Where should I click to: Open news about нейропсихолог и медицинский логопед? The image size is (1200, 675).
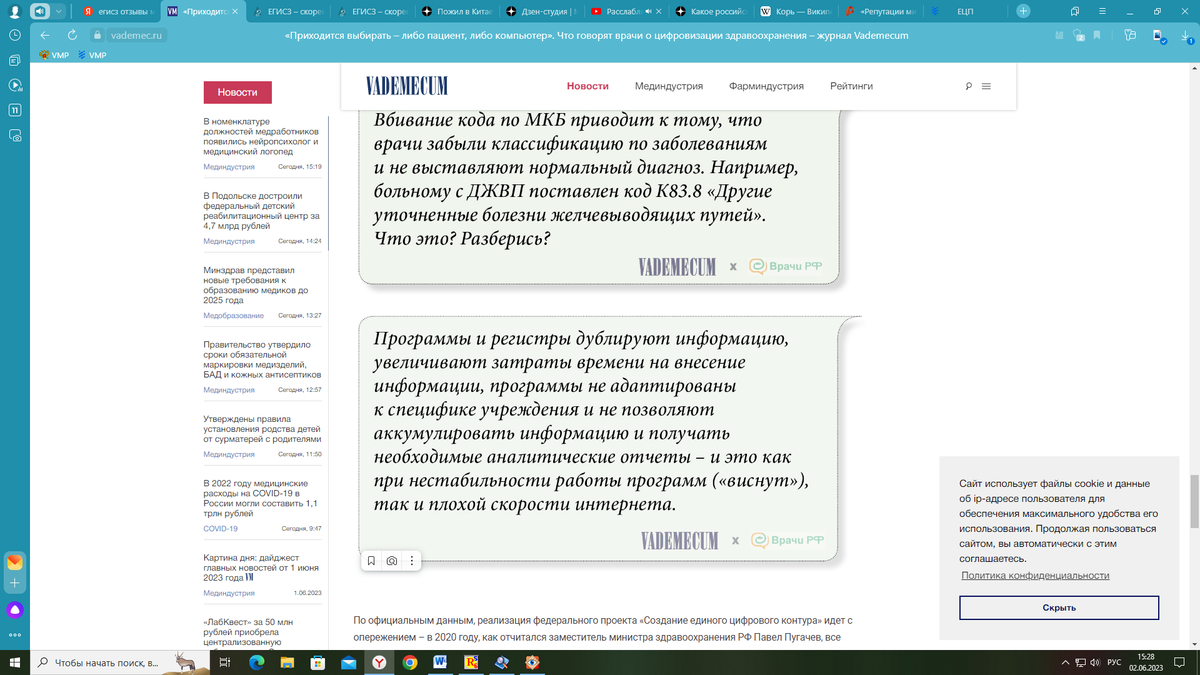[x=261, y=136]
